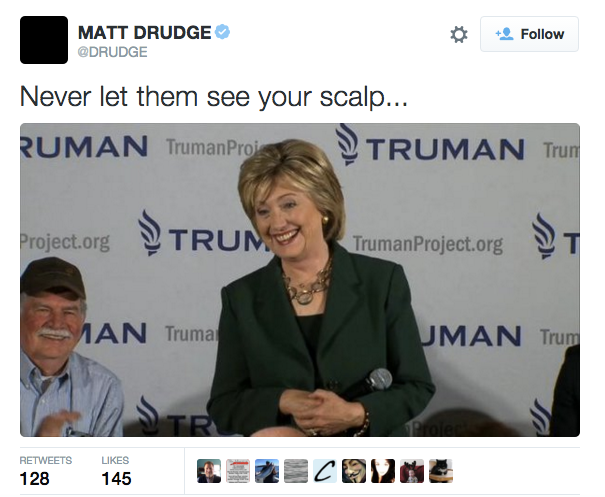Click the blue verified badge
This screenshot has width=605, height=497.
click(x=222, y=32)
